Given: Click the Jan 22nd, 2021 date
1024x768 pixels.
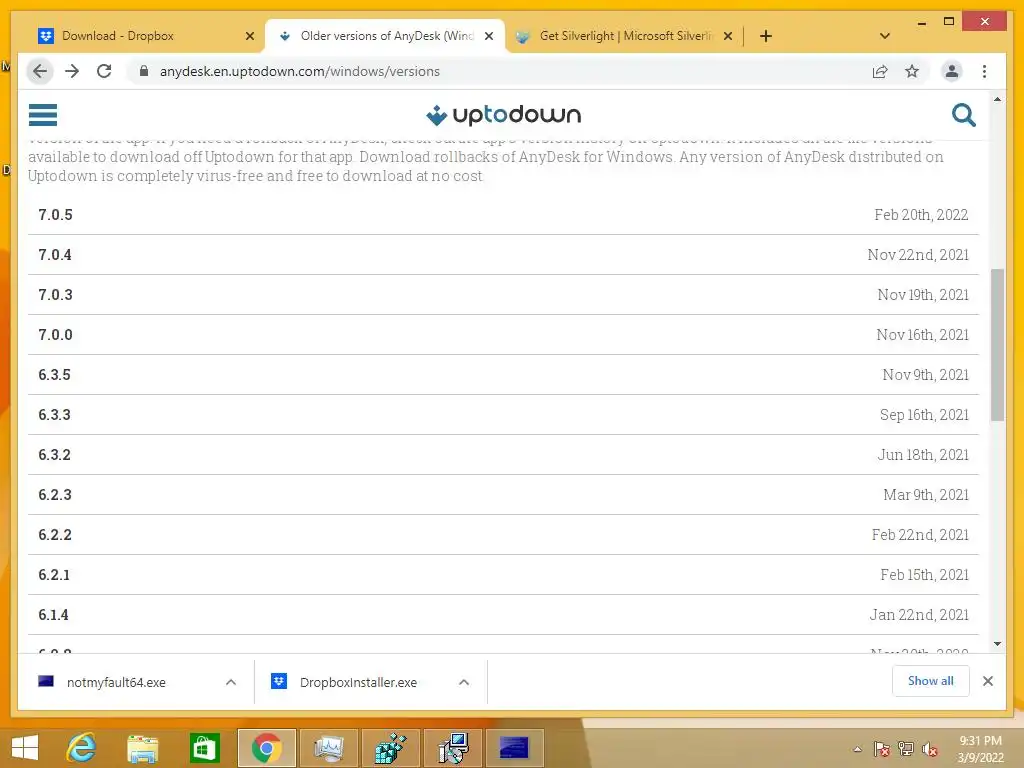Looking at the screenshot, I should click(919, 615).
